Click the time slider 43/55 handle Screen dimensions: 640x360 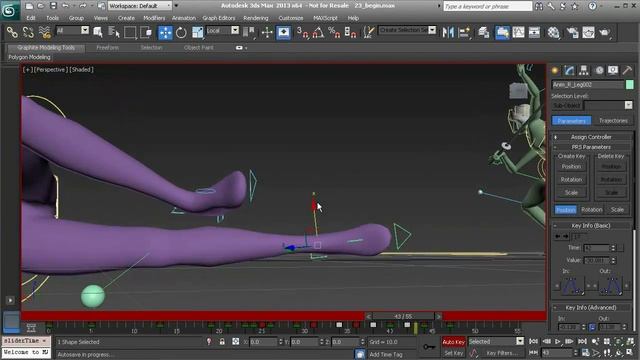pyautogui.click(x=403, y=316)
